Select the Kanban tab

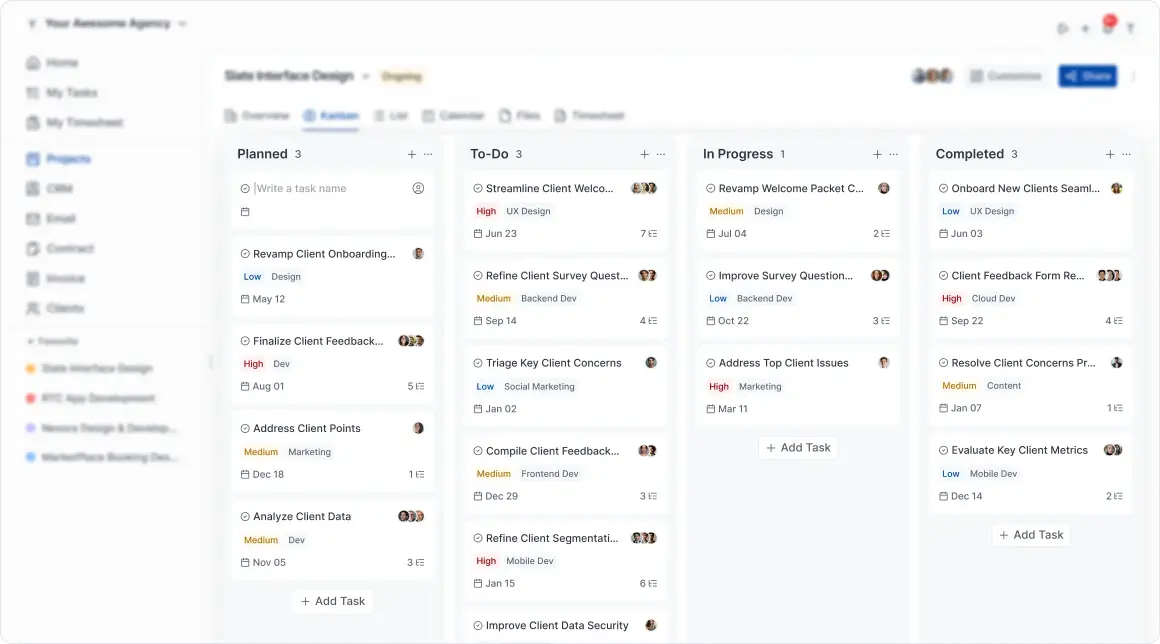coord(331,116)
